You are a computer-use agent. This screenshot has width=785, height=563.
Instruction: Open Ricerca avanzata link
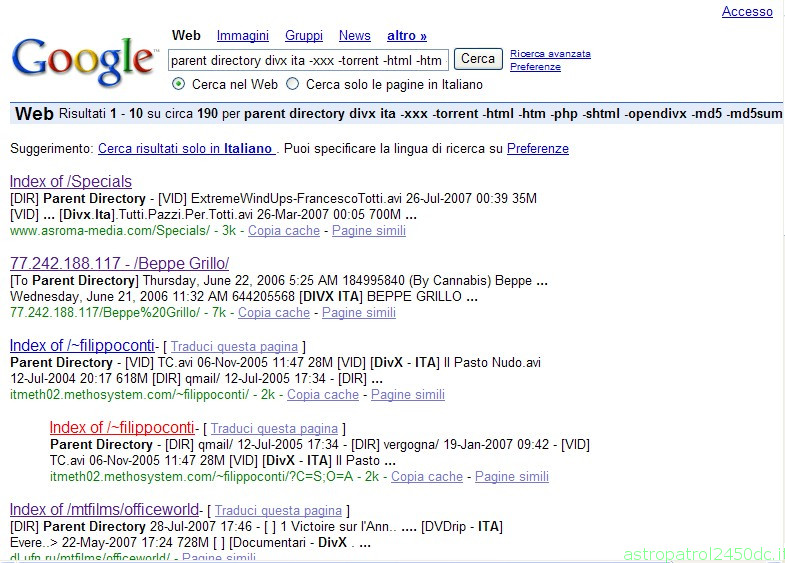click(550, 54)
